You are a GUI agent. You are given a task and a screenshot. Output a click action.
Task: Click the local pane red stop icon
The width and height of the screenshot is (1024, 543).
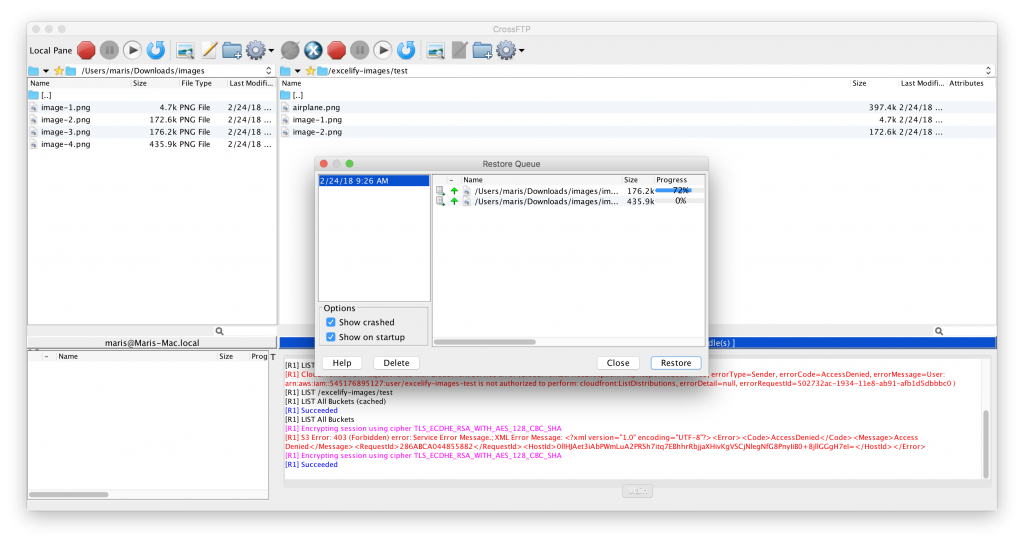click(x=87, y=49)
